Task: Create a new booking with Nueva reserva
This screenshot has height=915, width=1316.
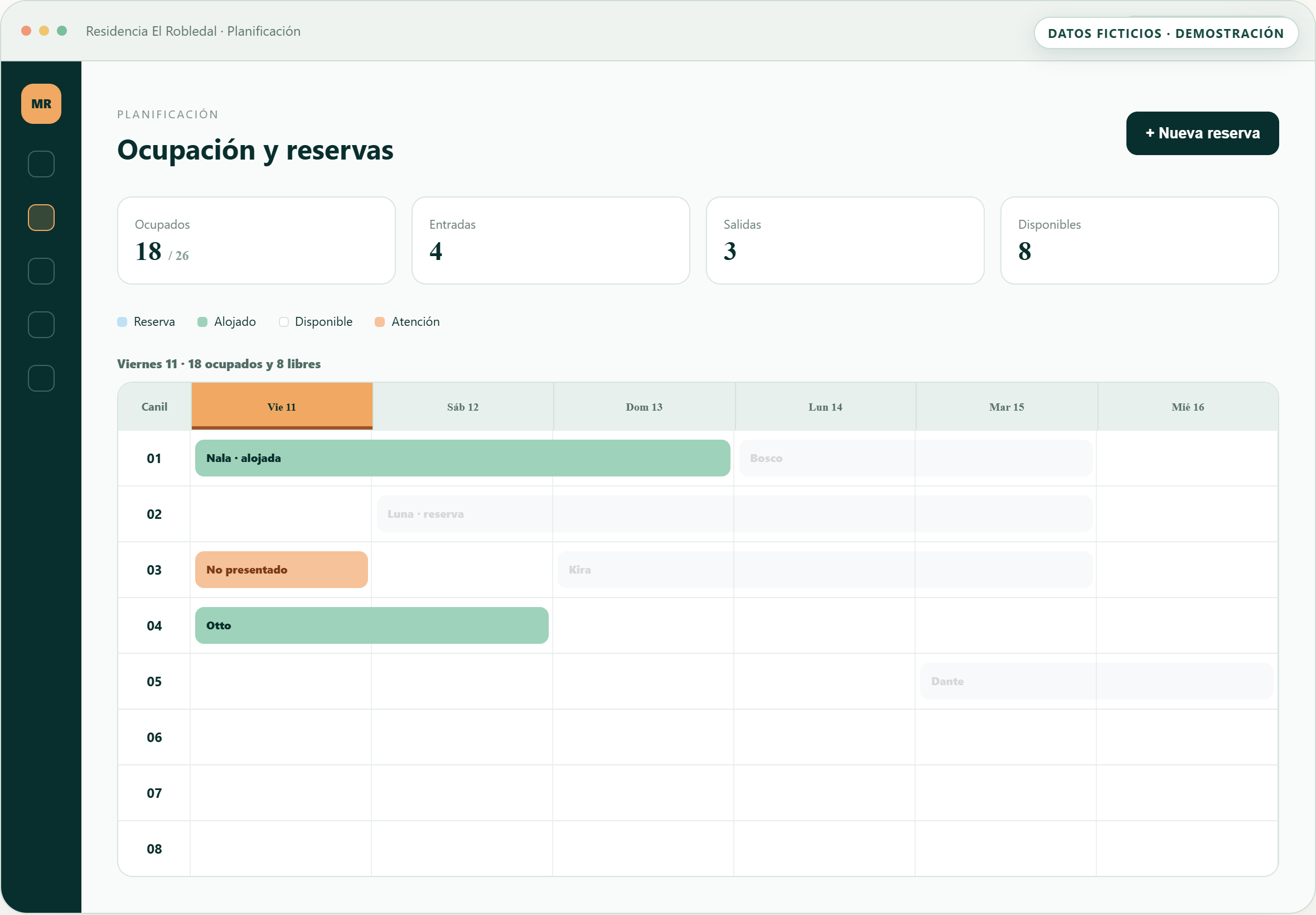Action: [1203, 133]
